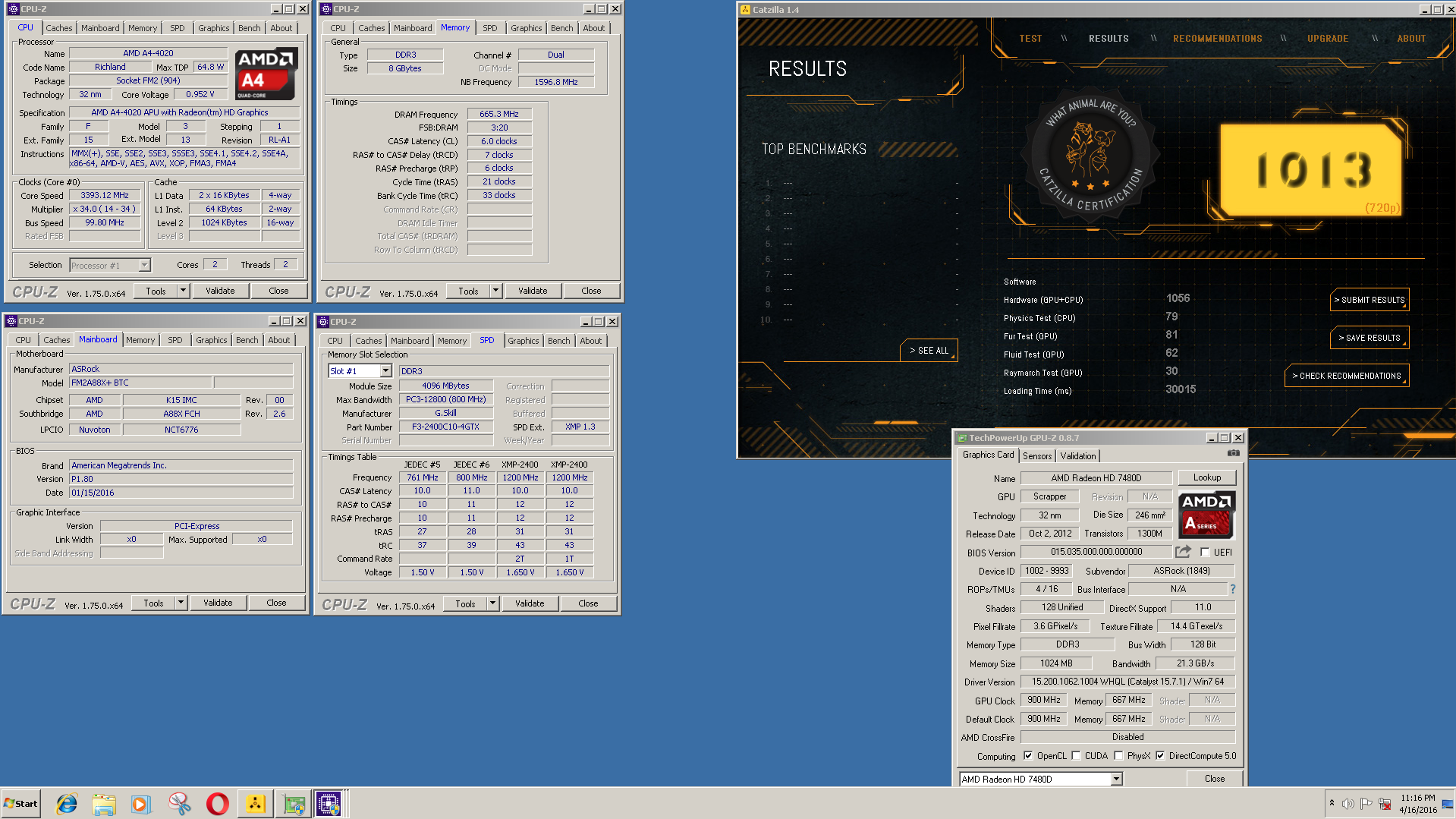The image size is (1456, 819).
Task: Open the AMD Radeon HD 7480D GPU selector dropdown
Action: 1116,779
